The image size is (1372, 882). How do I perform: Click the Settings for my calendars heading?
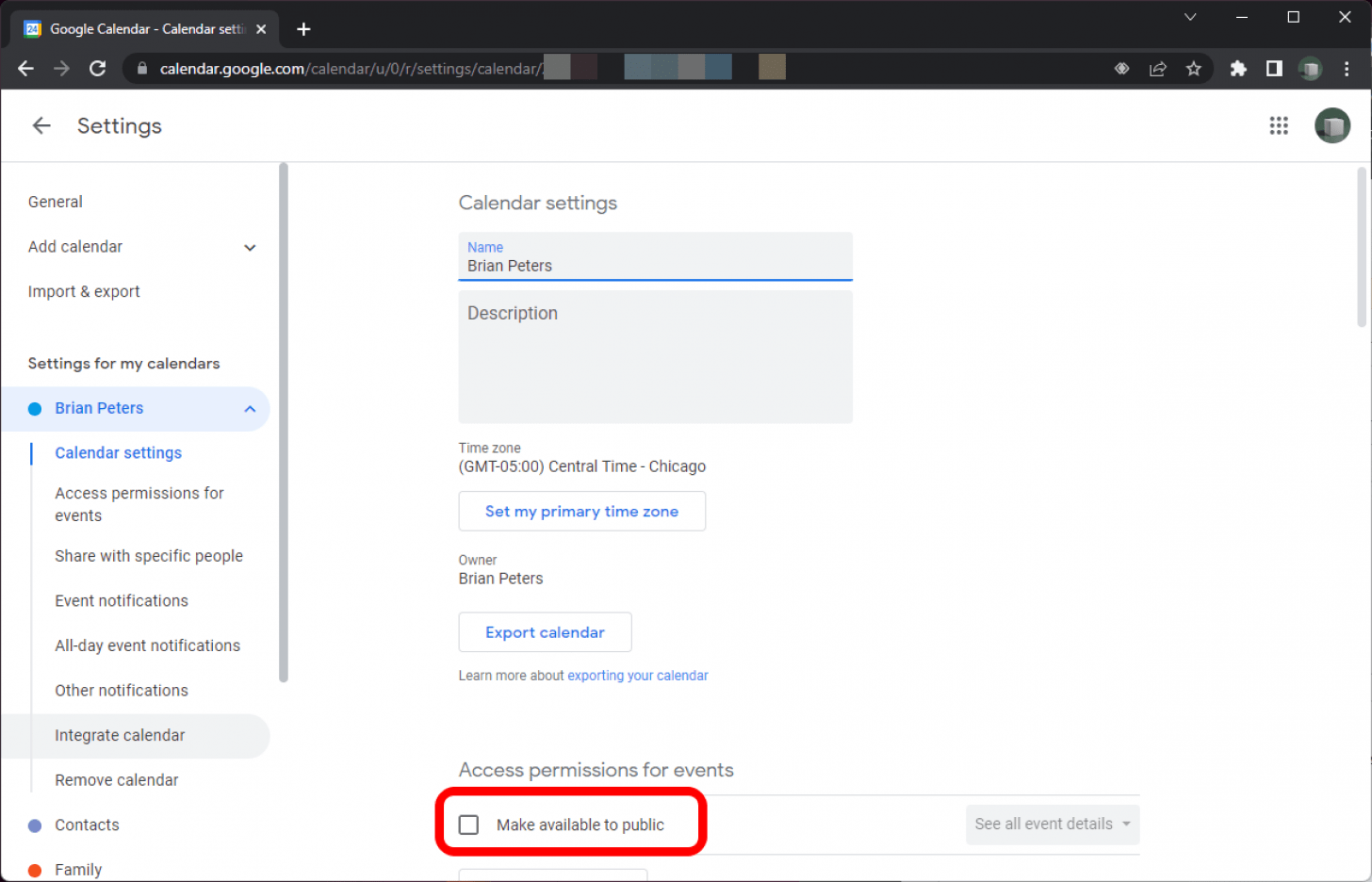(x=123, y=364)
